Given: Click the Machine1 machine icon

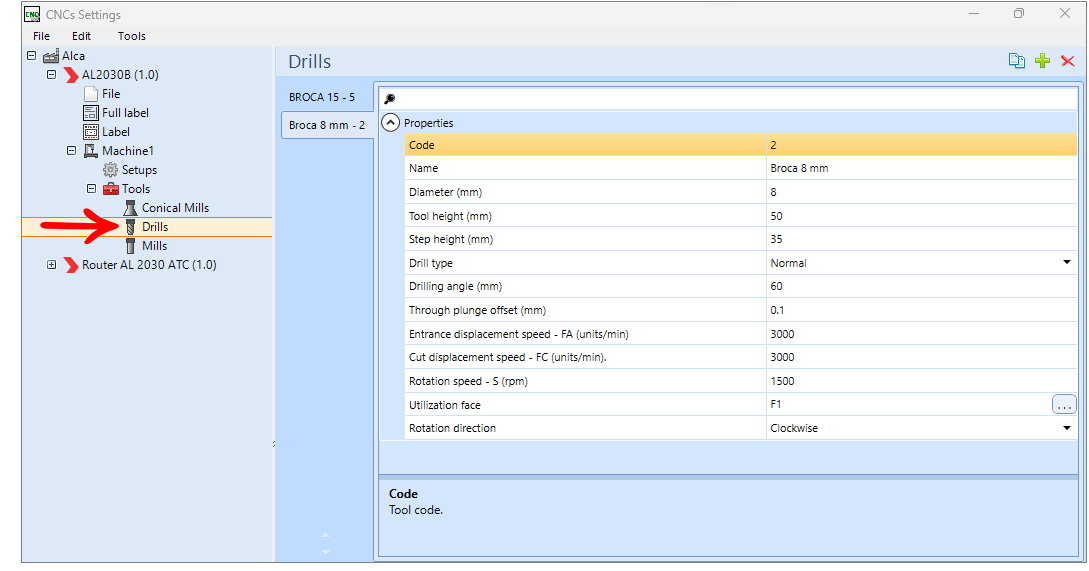Looking at the screenshot, I should (91, 151).
